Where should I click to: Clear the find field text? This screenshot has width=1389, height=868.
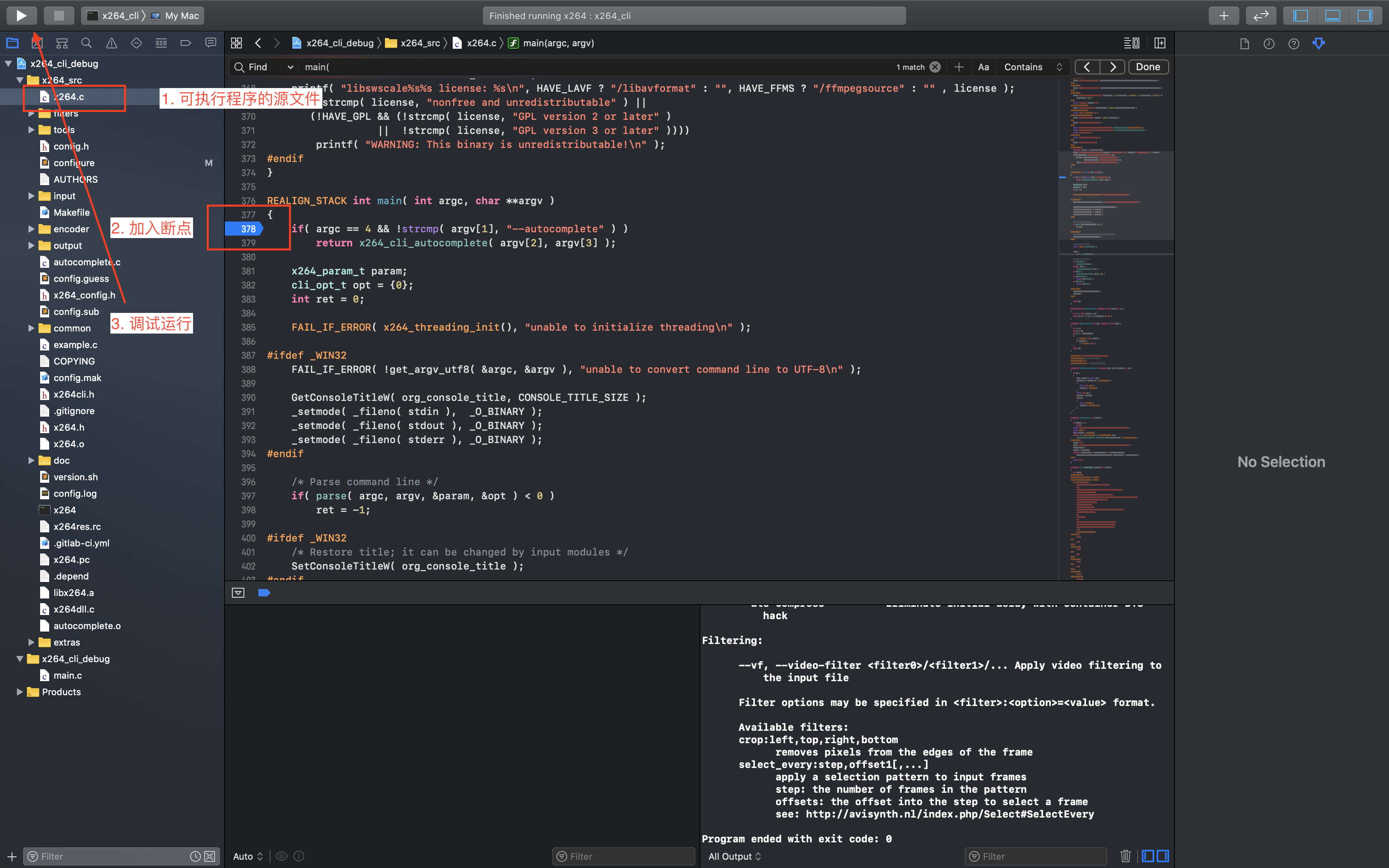pyautogui.click(x=935, y=67)
